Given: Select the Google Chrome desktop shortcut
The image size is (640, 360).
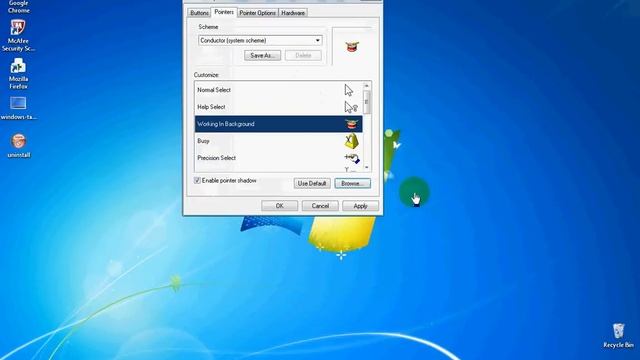Looking at the screenshot, I should (x=18, y=7).
